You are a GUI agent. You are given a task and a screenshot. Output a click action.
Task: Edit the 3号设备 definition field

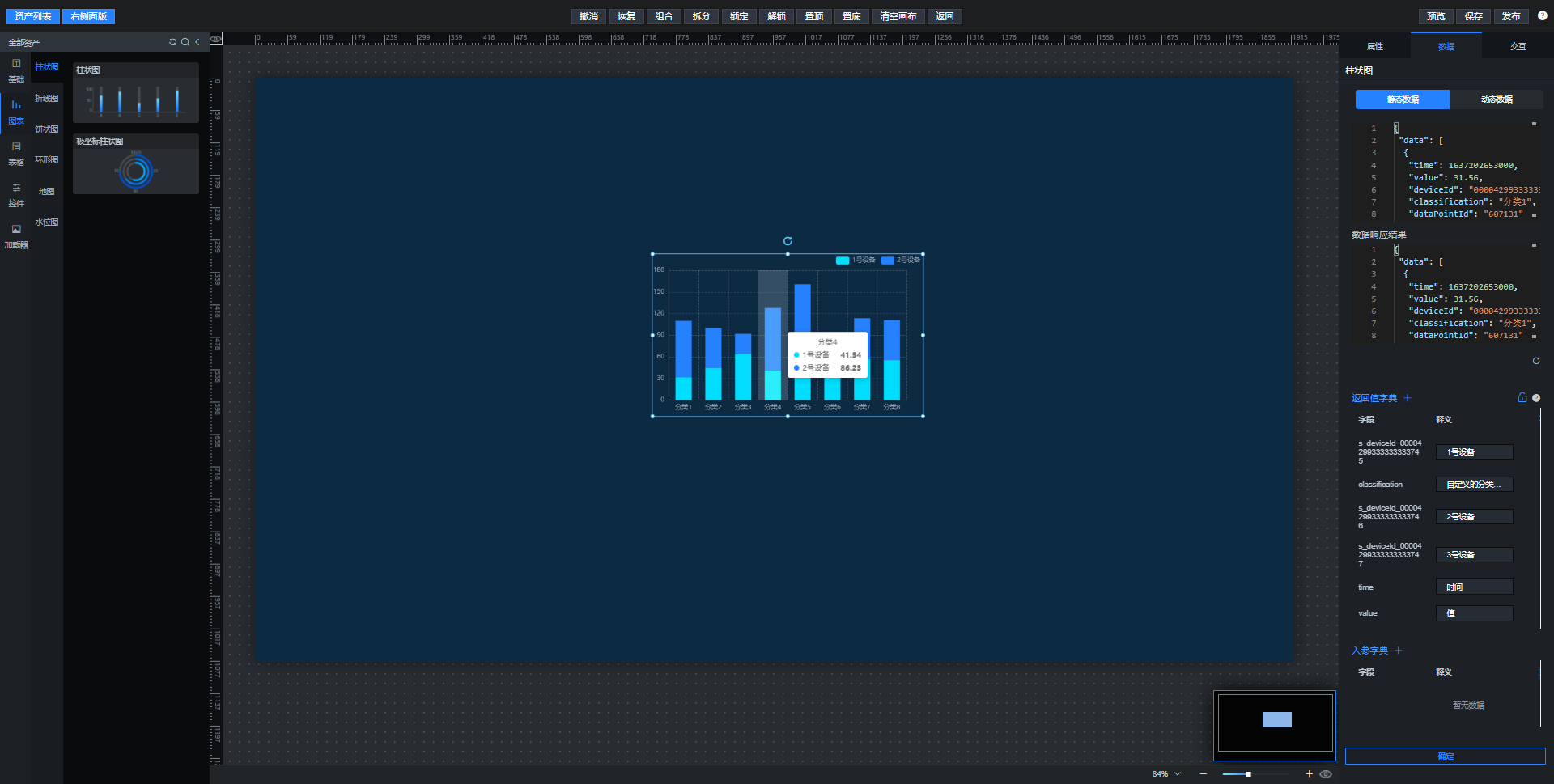tap(1475, 555)
